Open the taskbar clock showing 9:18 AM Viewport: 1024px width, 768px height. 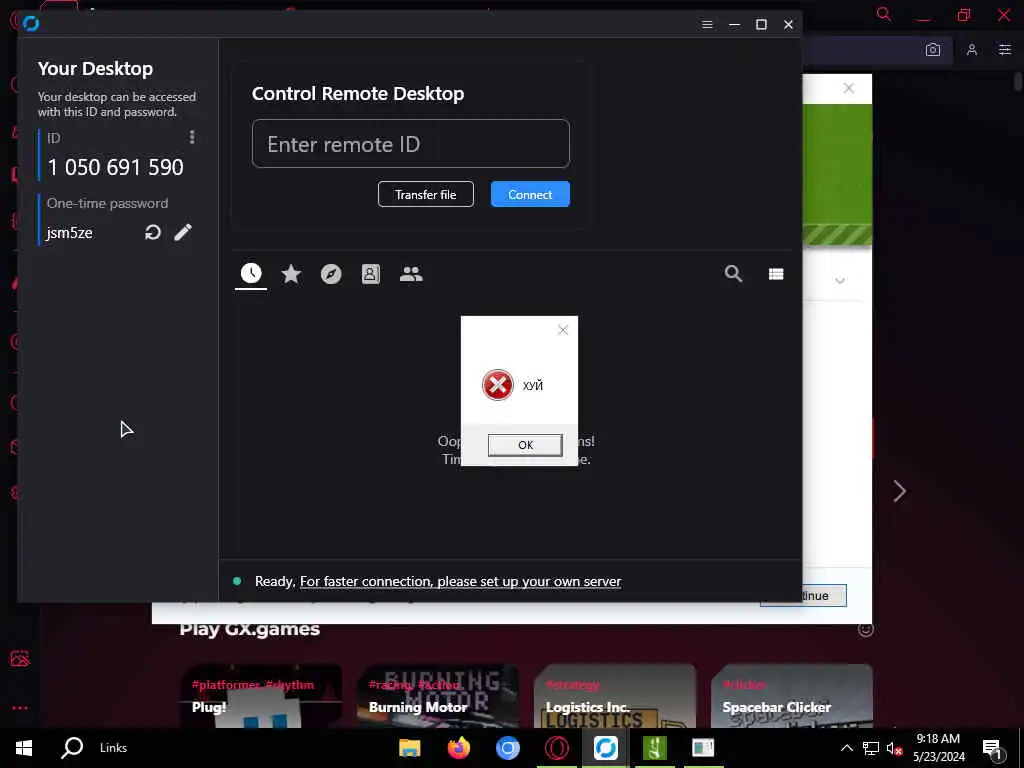[x=938, y=748]
